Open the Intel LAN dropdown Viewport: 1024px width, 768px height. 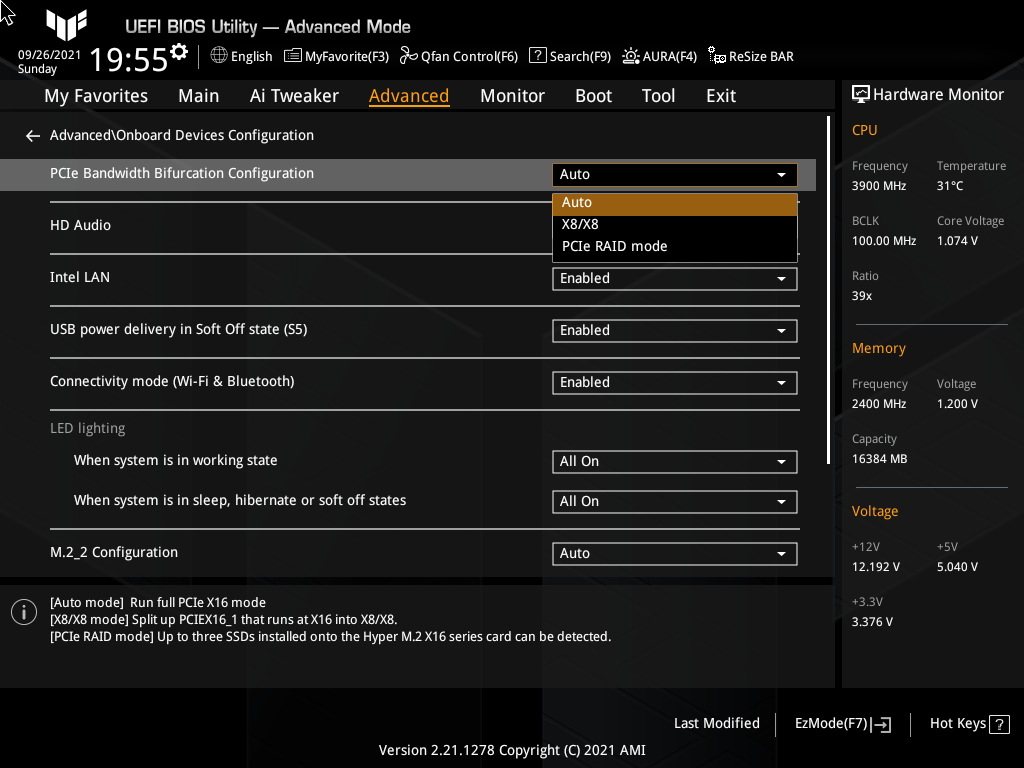tap(674, 278)
